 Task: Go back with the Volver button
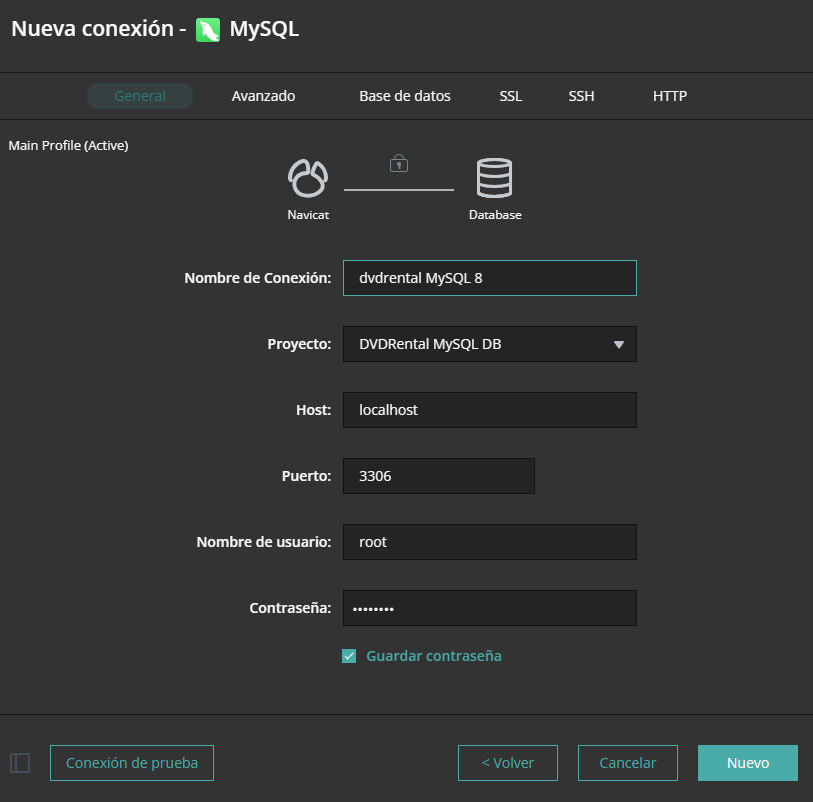click(508, 763)
